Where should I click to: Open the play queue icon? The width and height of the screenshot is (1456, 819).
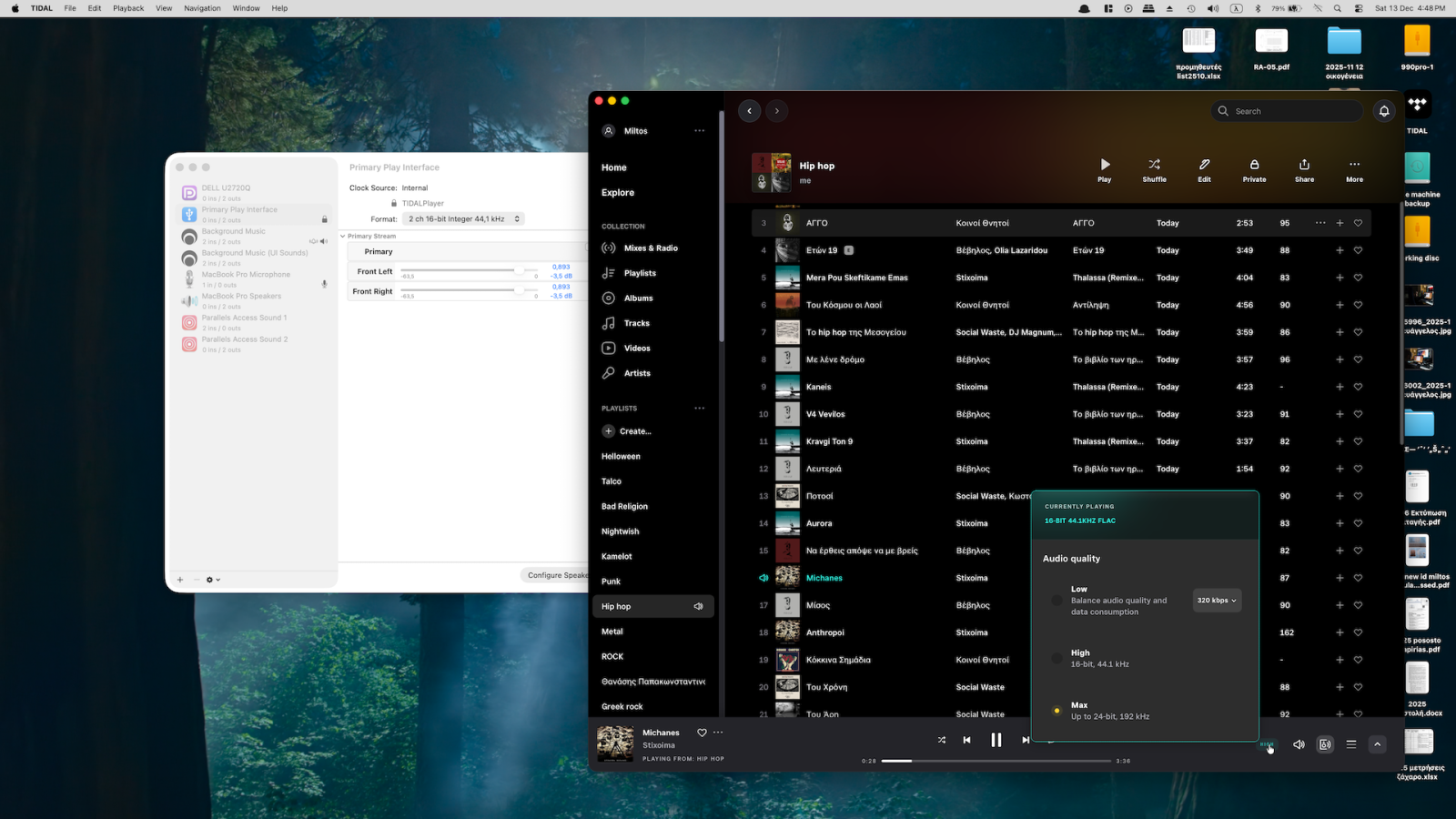pos(1351,743)
